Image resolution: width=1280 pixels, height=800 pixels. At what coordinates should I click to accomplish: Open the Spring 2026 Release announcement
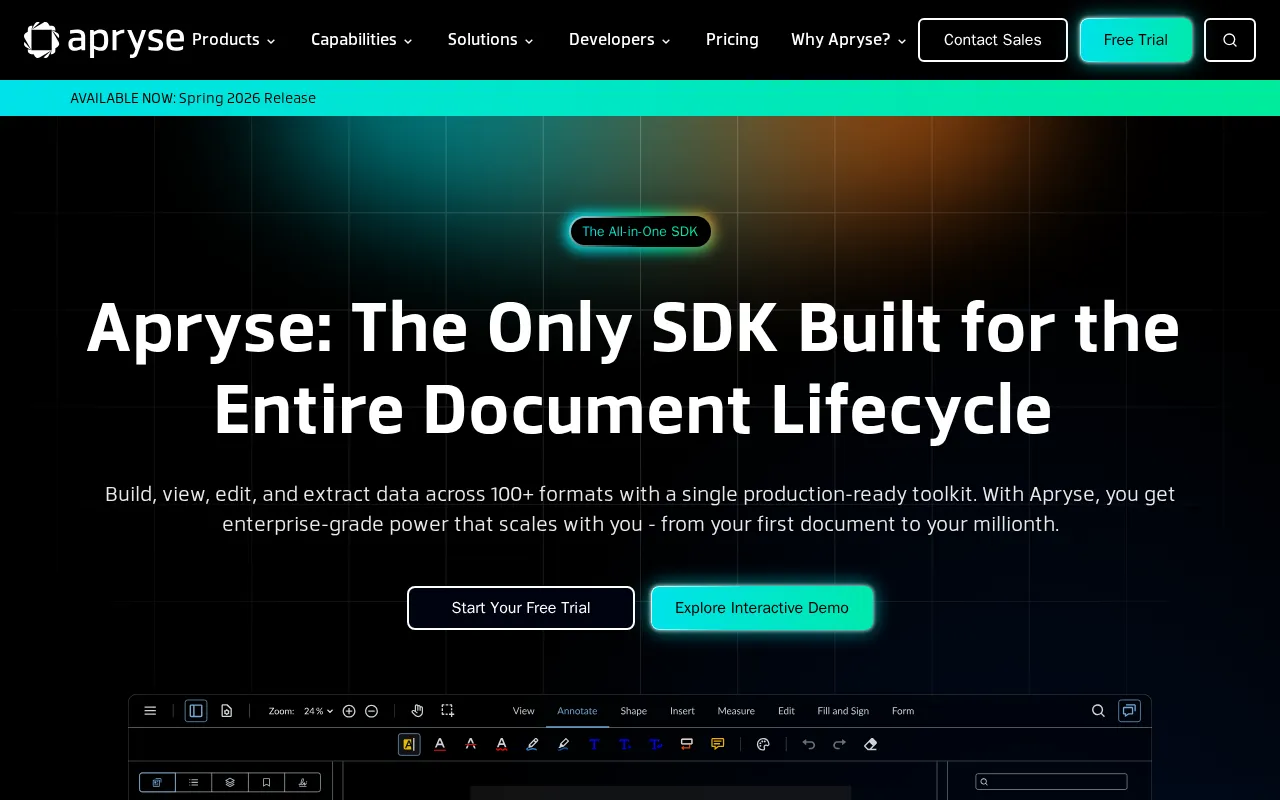pyautogui.click(x=193, y=98)
